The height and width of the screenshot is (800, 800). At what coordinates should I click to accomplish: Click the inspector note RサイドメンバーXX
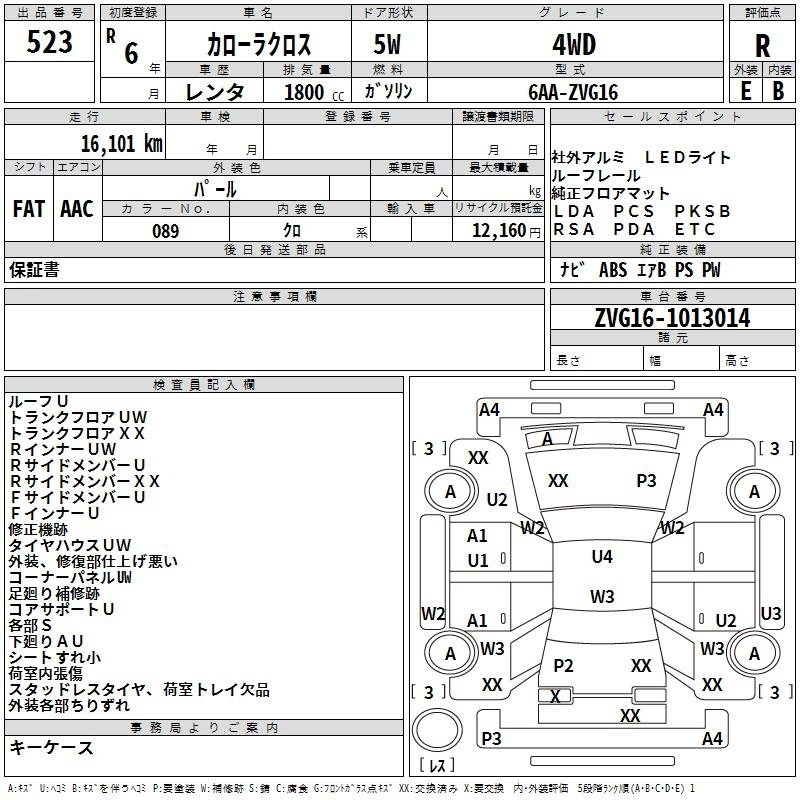(85, 481)
